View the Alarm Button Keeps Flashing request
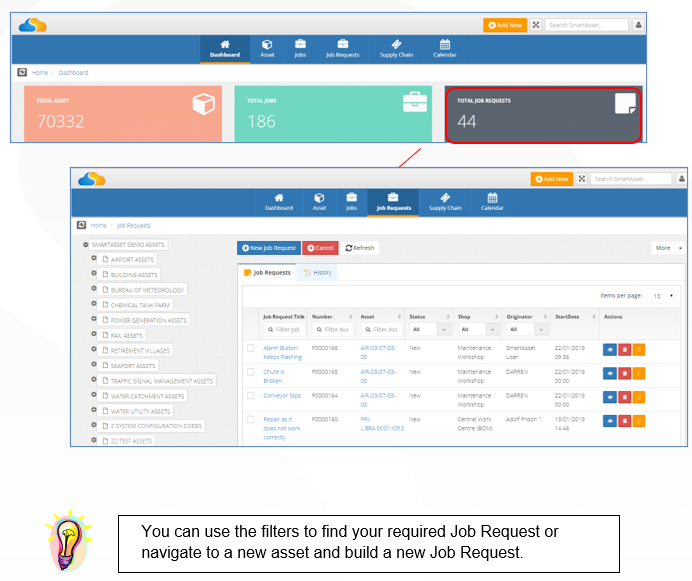Image resolution: width=692 pixels, height=581 pixels. (x=609, y=350)
